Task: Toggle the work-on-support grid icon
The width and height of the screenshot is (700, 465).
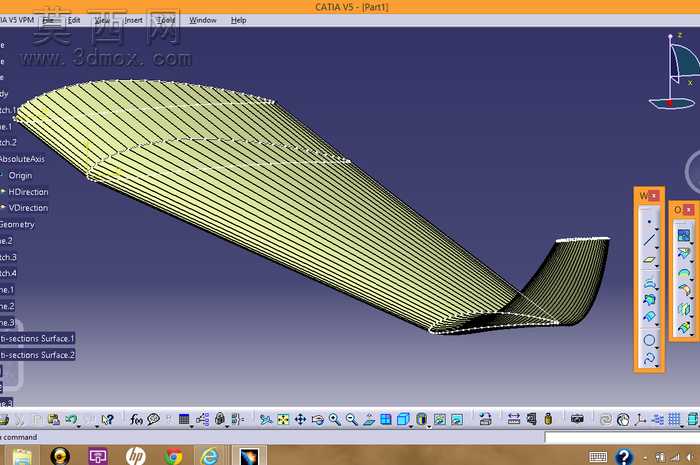Action: coord(675,419)
